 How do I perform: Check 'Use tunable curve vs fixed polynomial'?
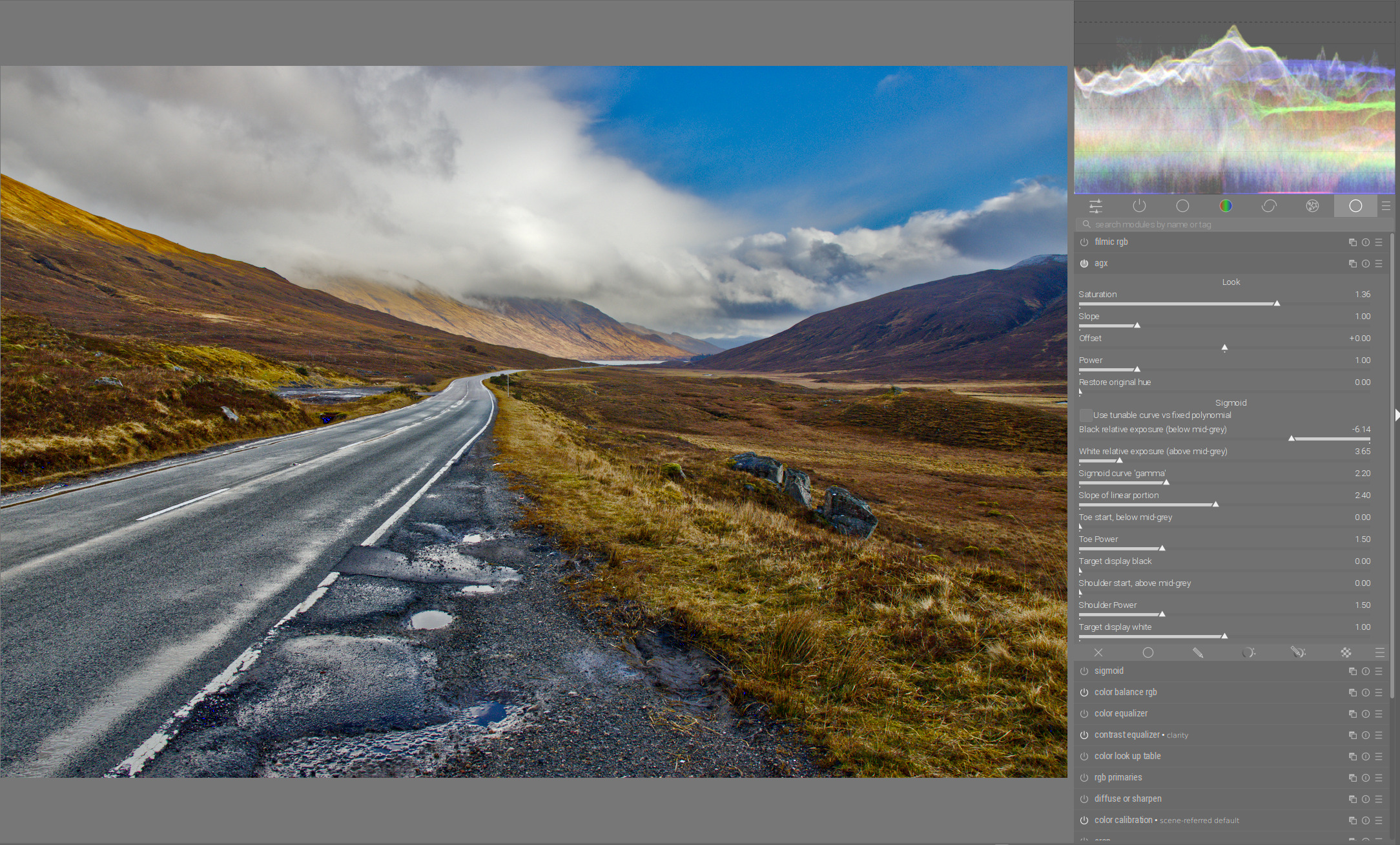(x=1086, y=415)
